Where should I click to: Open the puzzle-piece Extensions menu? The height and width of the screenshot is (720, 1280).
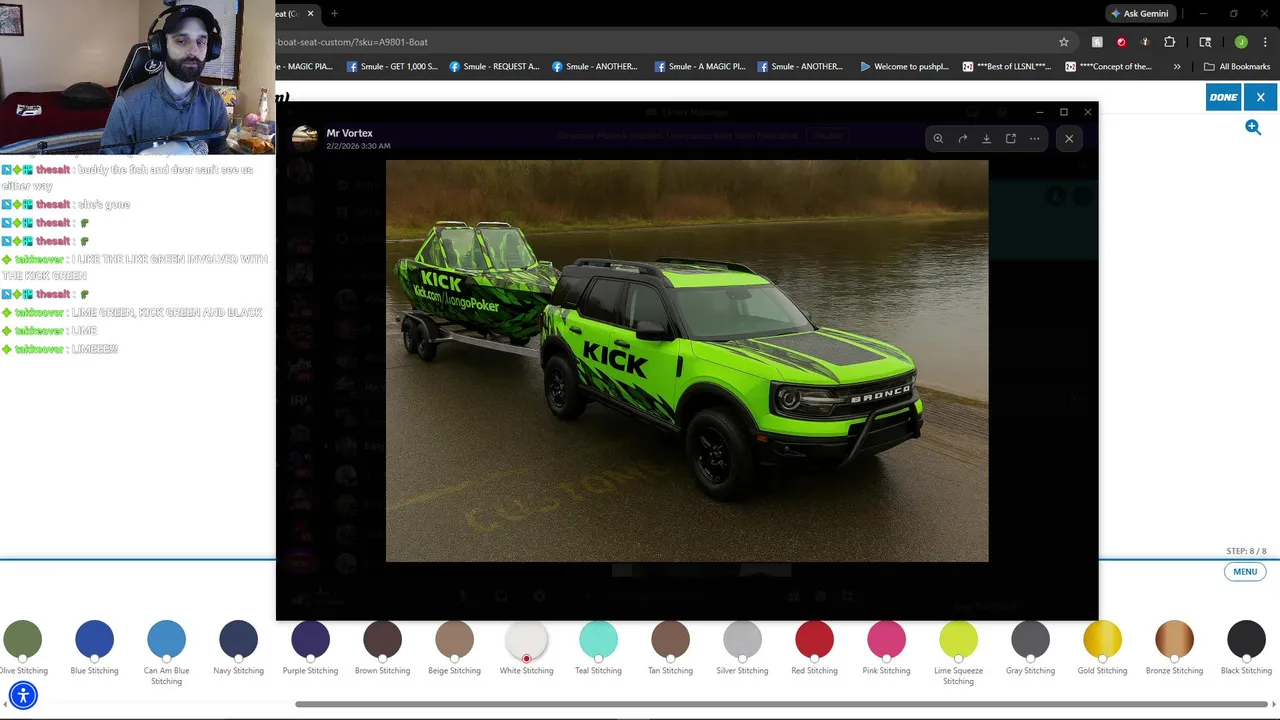[x=1169, y=42]
